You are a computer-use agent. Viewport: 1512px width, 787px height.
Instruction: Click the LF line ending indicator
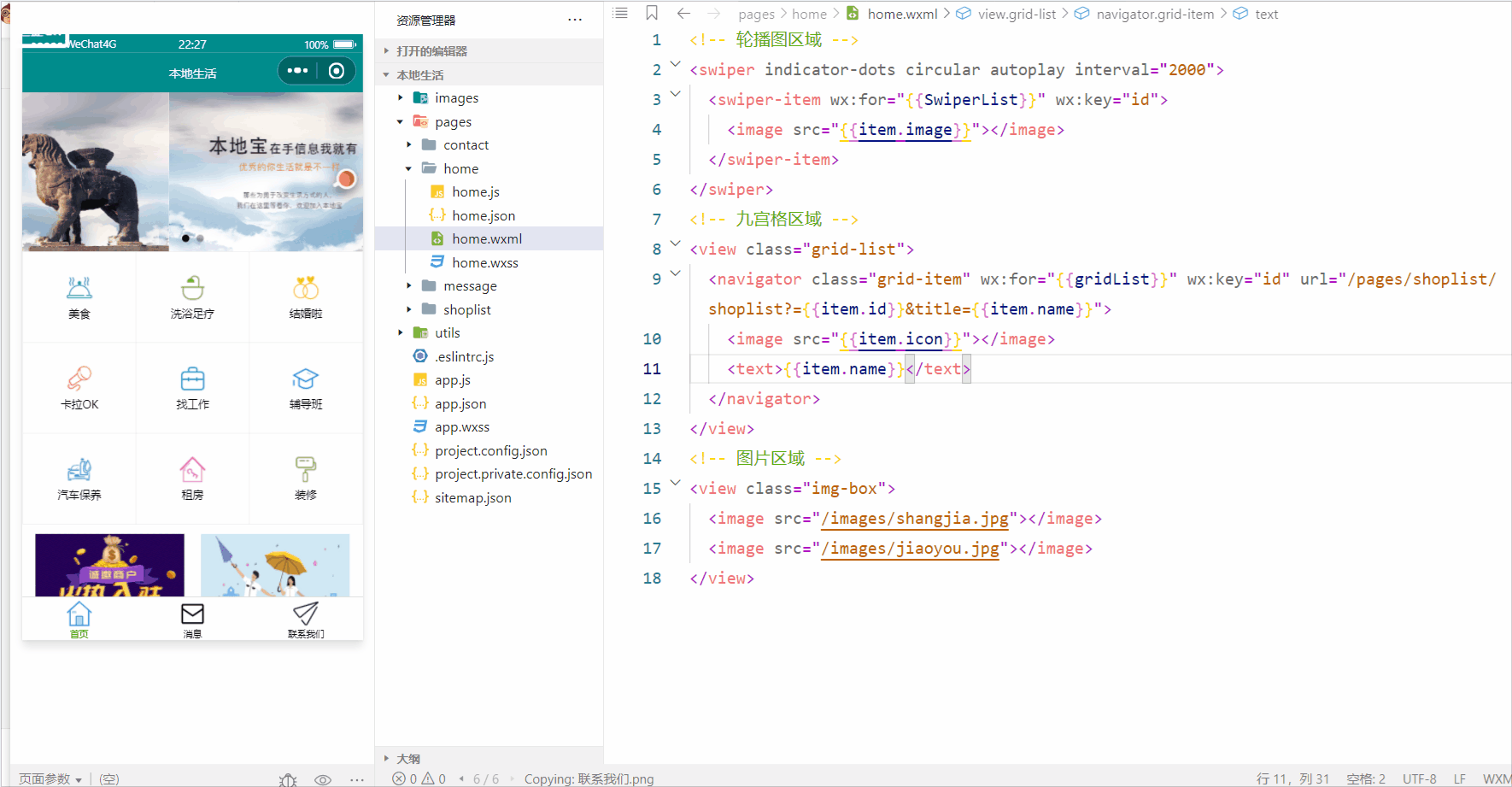tap(1460, 778)
